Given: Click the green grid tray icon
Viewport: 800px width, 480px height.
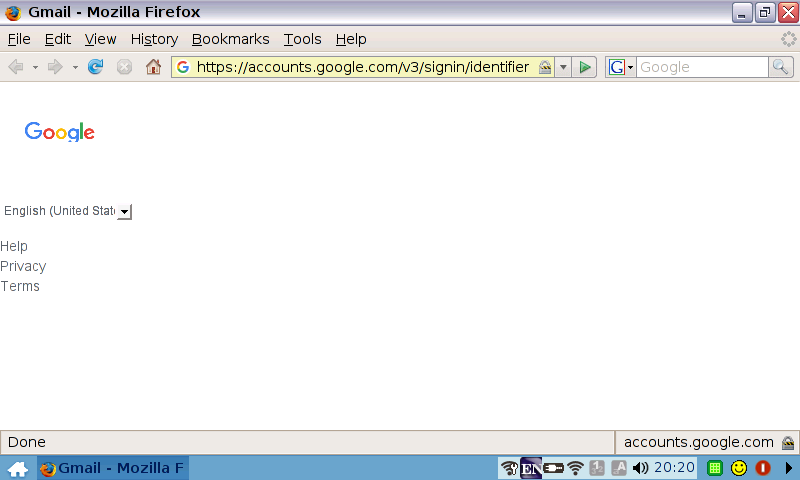Looking at the screenshot, I should (715, 468).
